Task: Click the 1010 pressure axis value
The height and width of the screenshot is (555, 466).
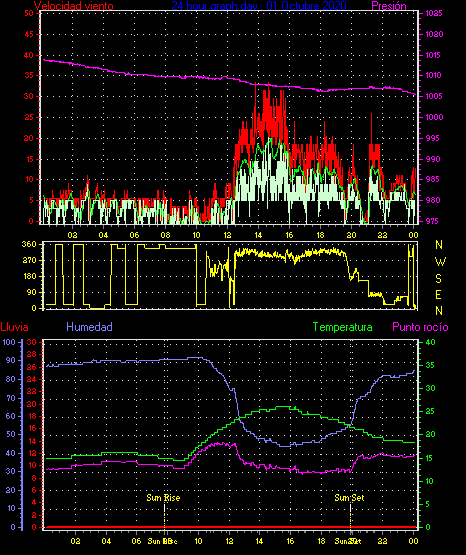Action: pyautogui.click(x=434, y=75)
